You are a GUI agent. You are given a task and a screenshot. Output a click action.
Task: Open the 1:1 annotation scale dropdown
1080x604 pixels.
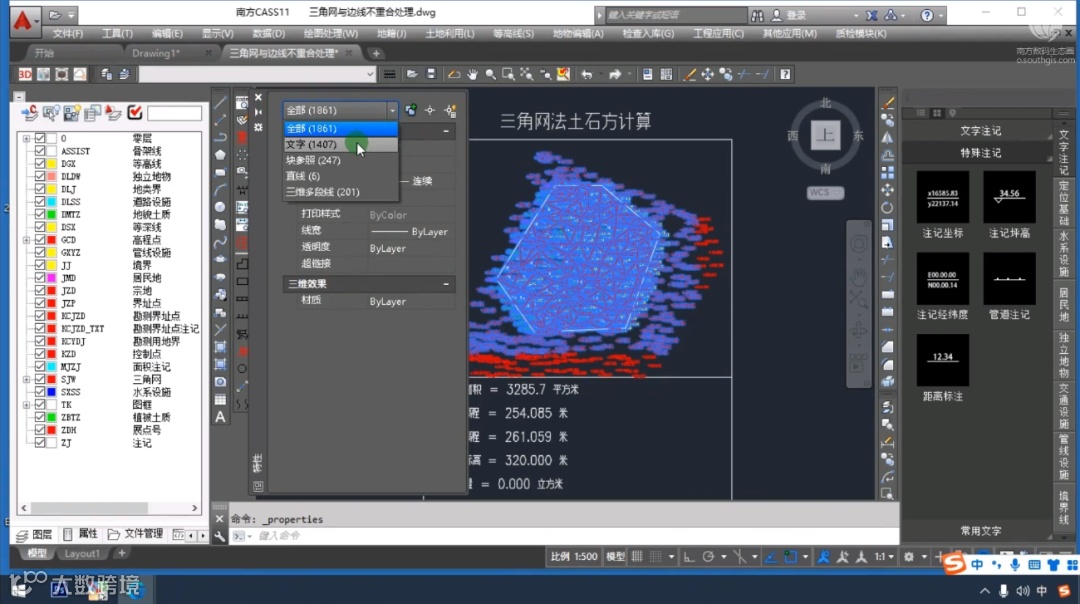(884, 556)
